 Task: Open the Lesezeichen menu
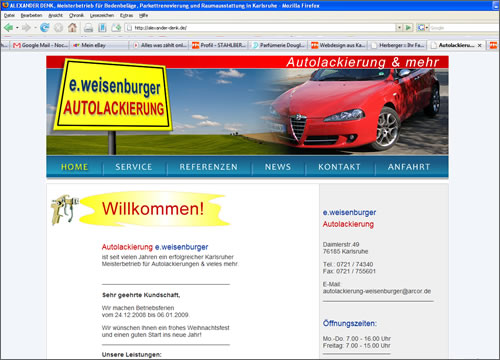(x=102, y=15)
